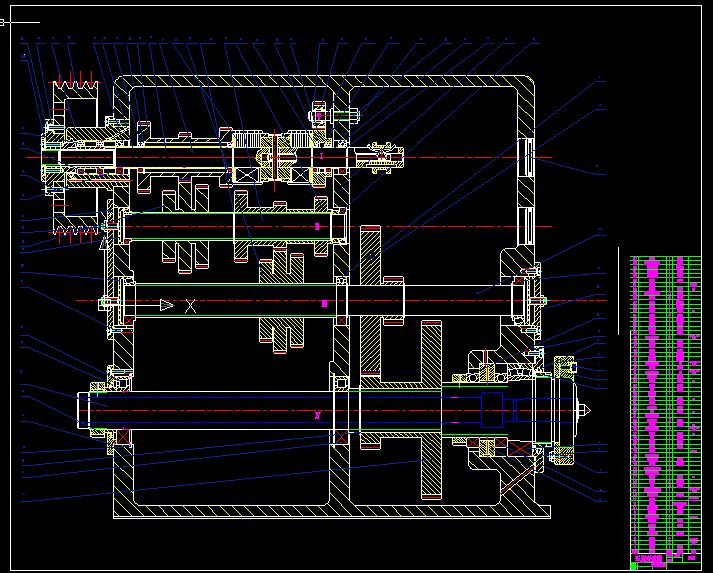
Task: Click the parts list table
Action: (665, 404)
